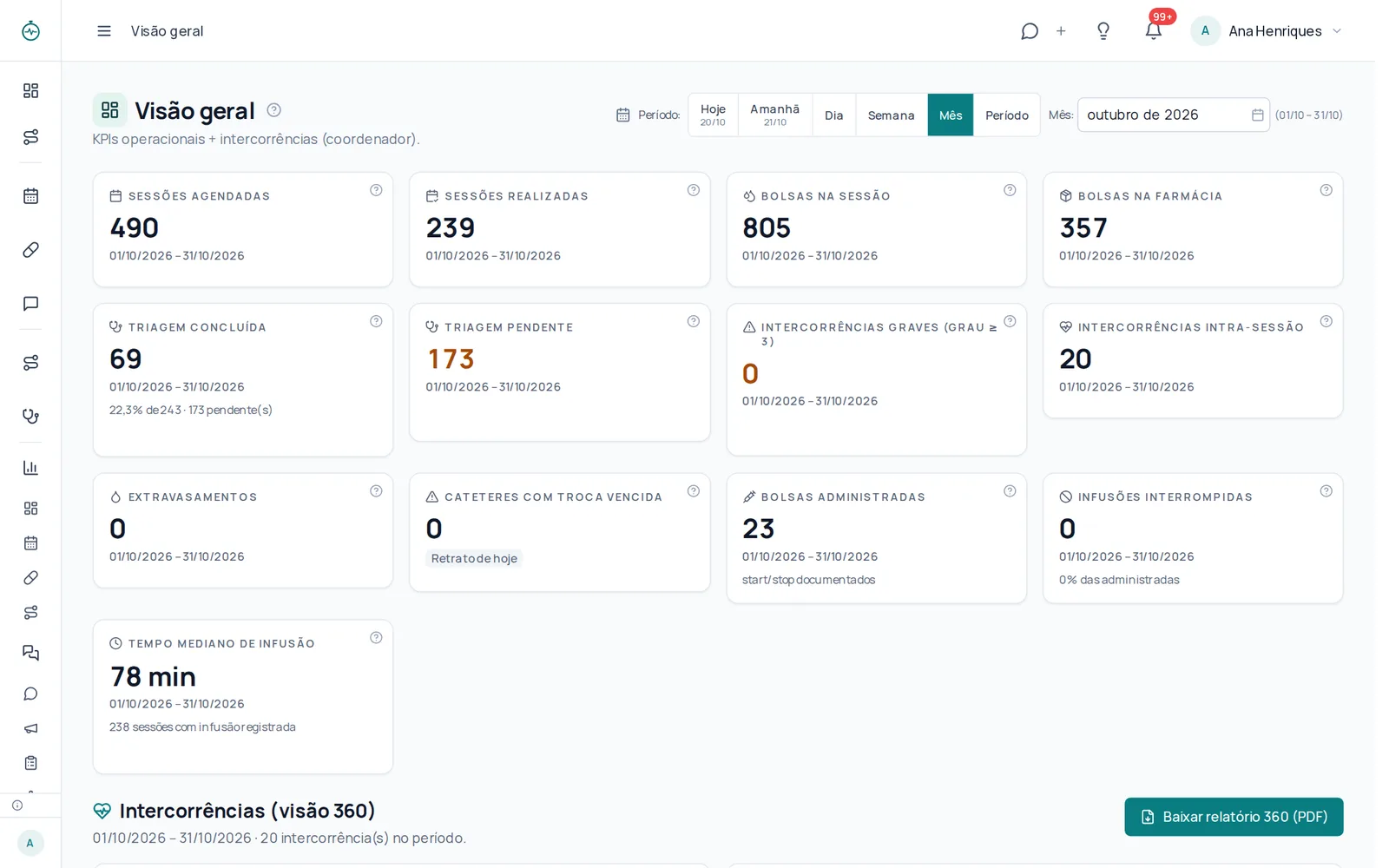Open calendar picker in outubro de 2026 field
The width and height of the screenshot is (1389, 868).
pyautogui.click(x=1257, y=115)
